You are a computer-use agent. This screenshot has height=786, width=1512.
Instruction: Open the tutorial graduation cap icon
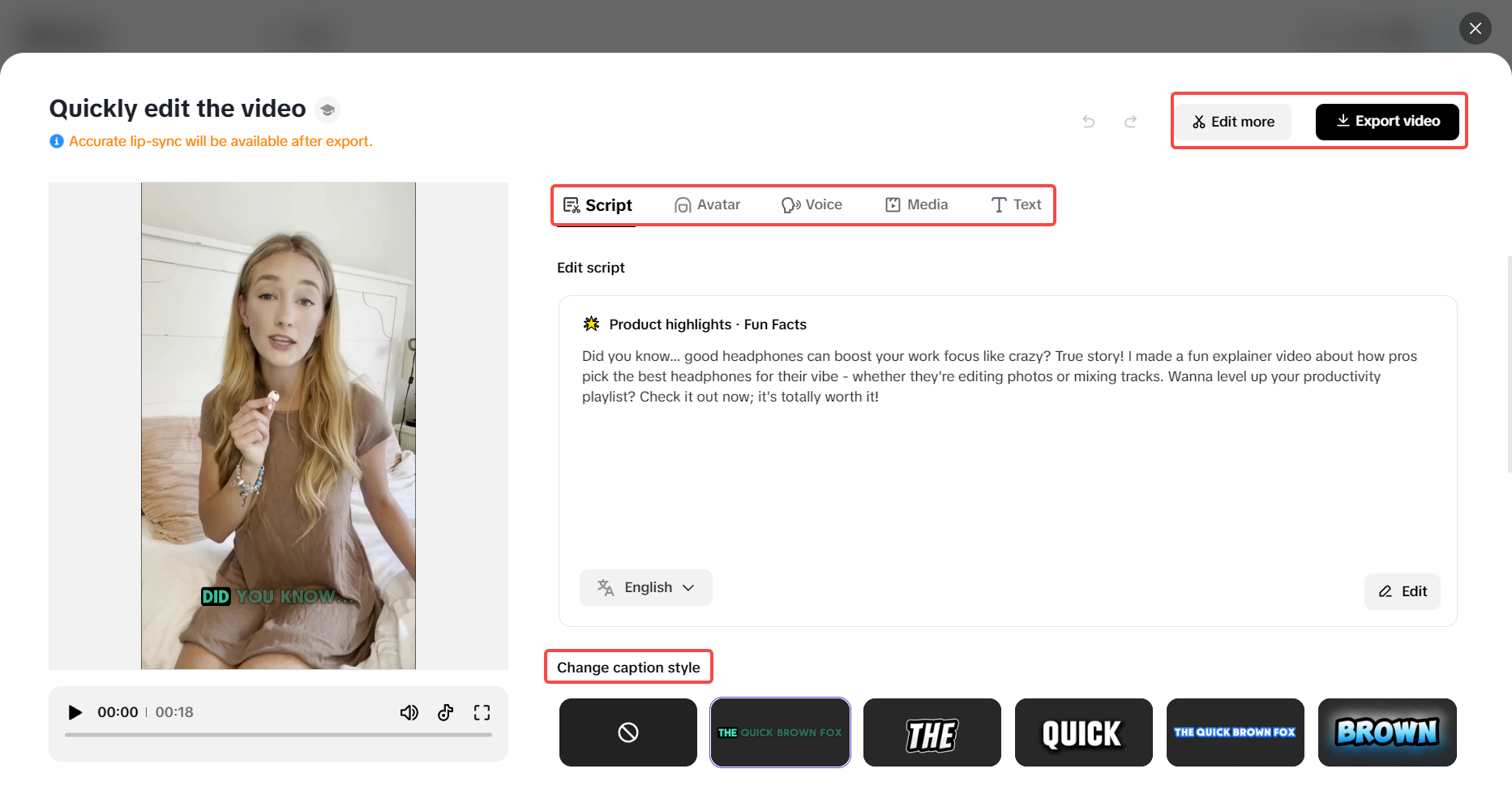click(328, 110)
